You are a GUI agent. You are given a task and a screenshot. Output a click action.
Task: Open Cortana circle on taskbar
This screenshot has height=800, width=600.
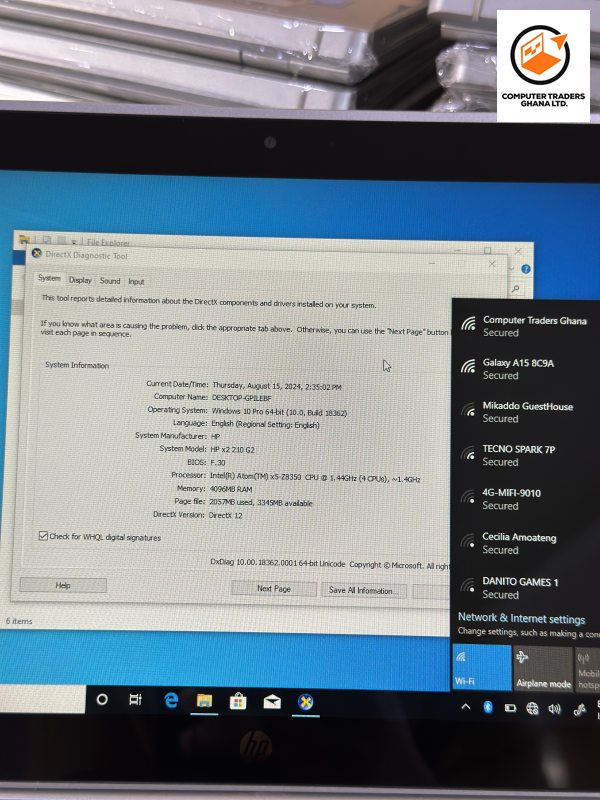click(102, 699)
